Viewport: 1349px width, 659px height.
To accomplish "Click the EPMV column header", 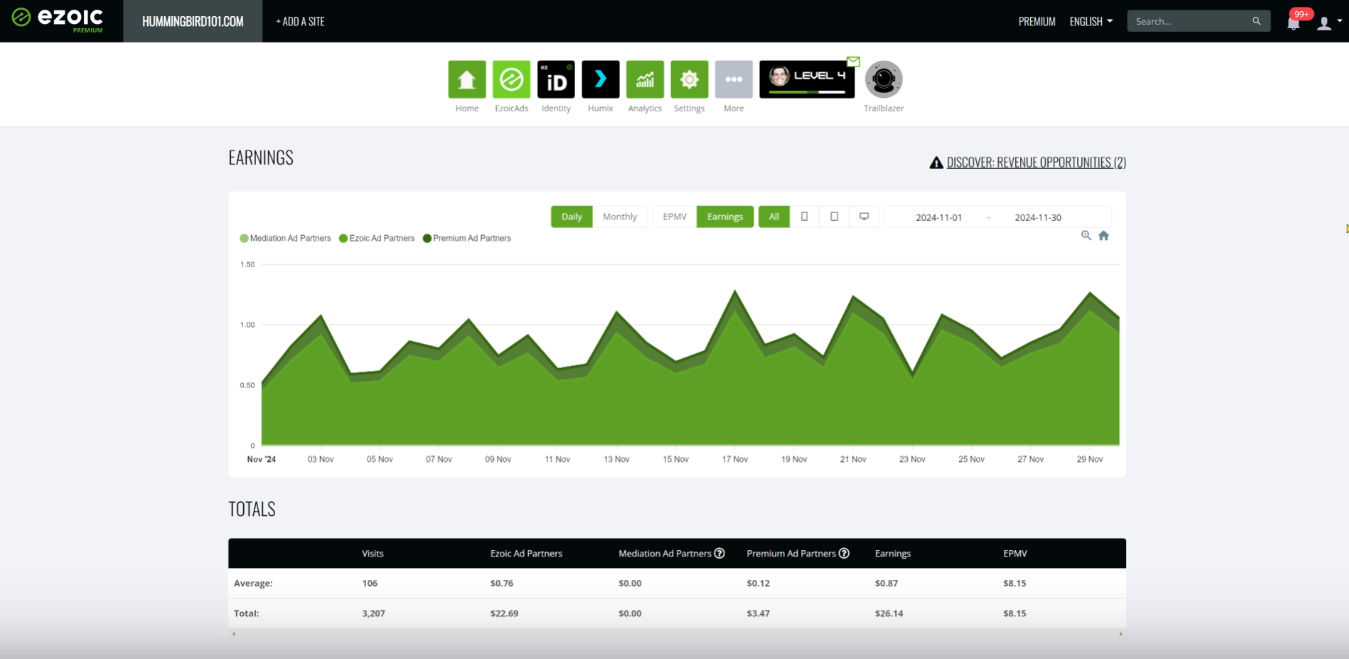I will click(x=1015, y=553).
